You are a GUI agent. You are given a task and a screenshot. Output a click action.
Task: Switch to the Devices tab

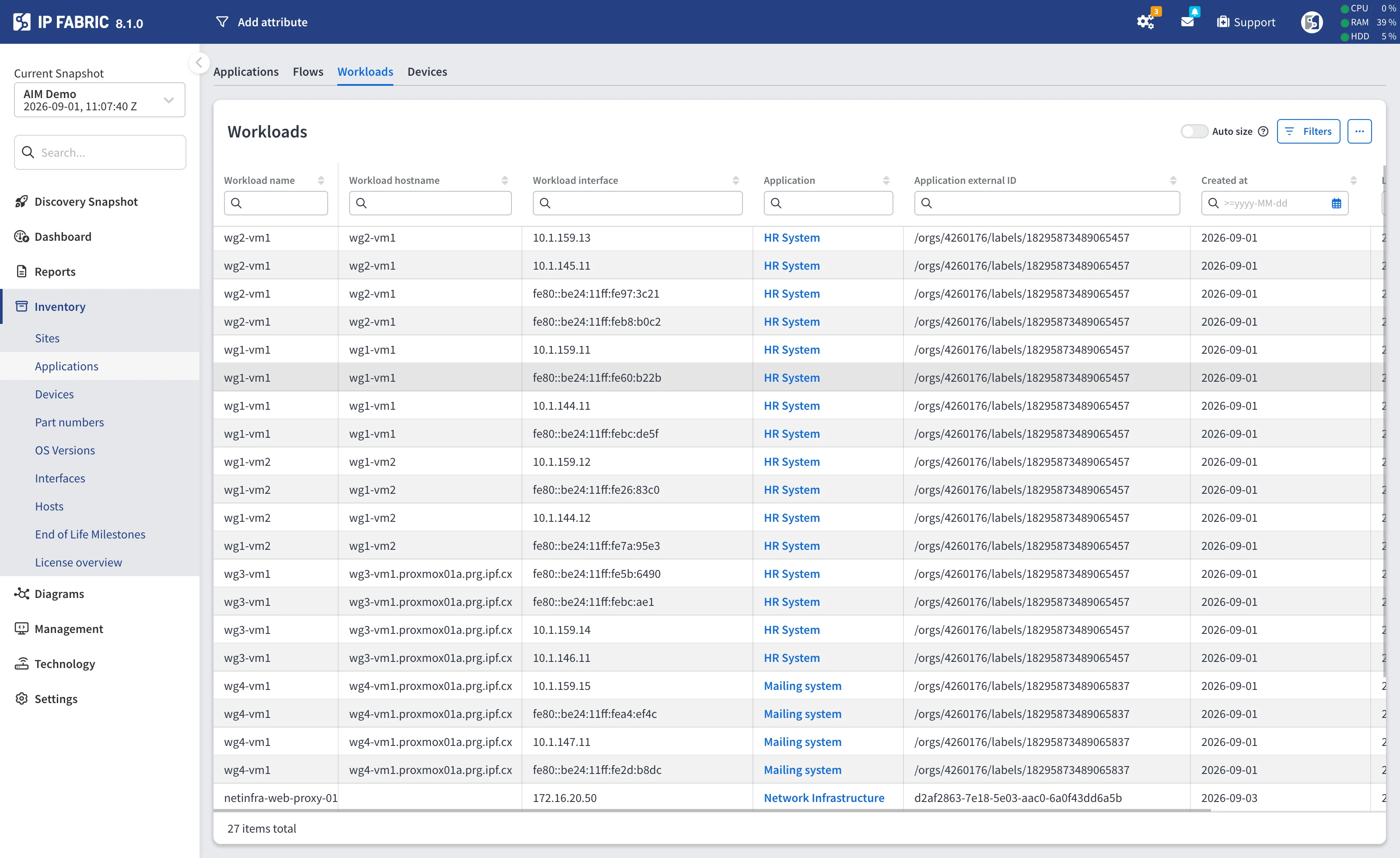(x=427, y=72)
